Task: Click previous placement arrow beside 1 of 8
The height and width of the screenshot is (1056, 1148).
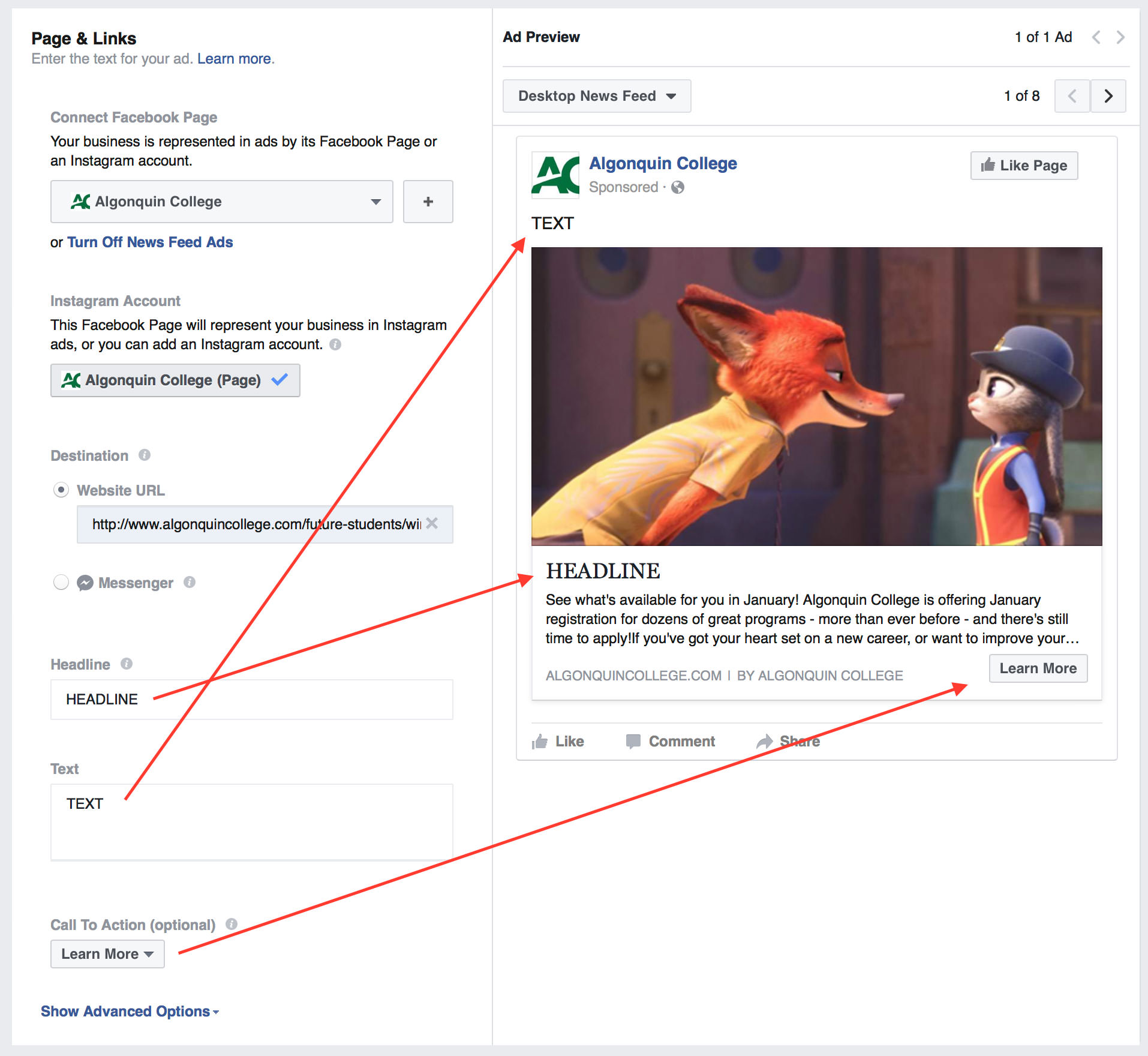Action: point(1072,96)
